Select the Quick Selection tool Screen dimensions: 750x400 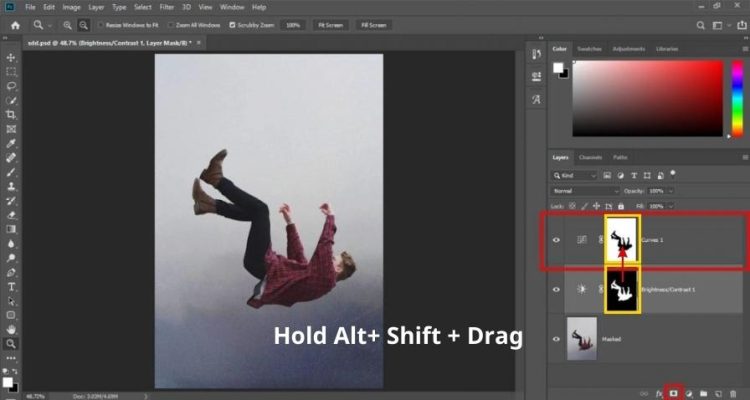click(11, 100)
